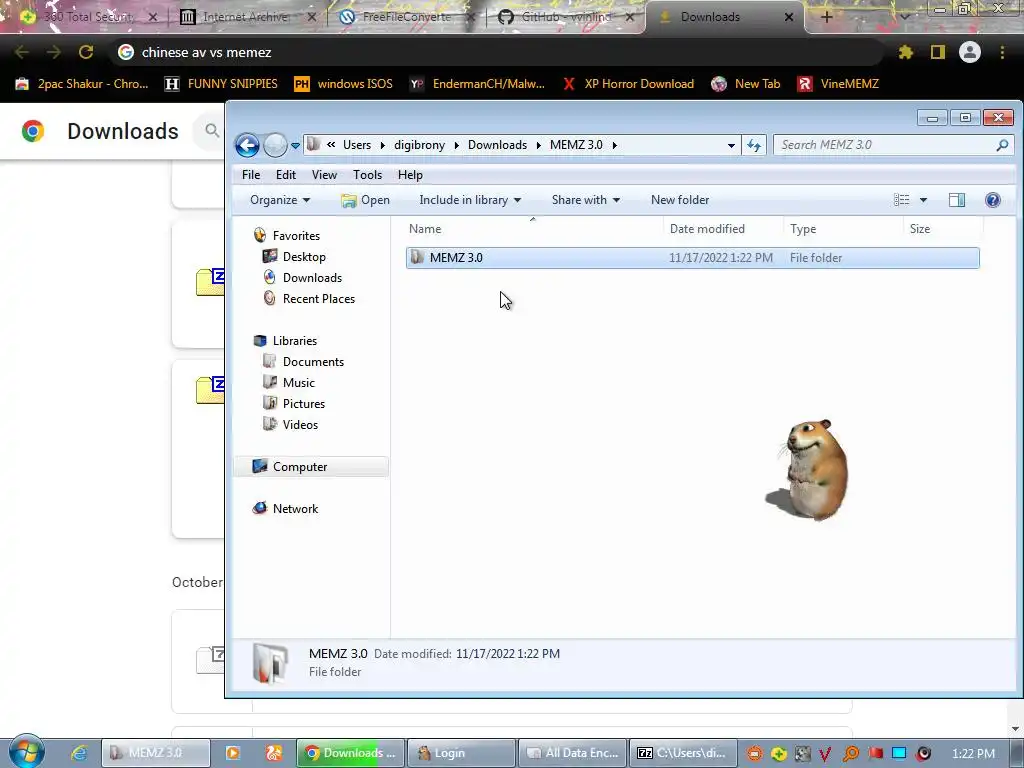Expand the address bar history dropdown
This screenshot has width=1024, height=768.
(x=731, y=145)
